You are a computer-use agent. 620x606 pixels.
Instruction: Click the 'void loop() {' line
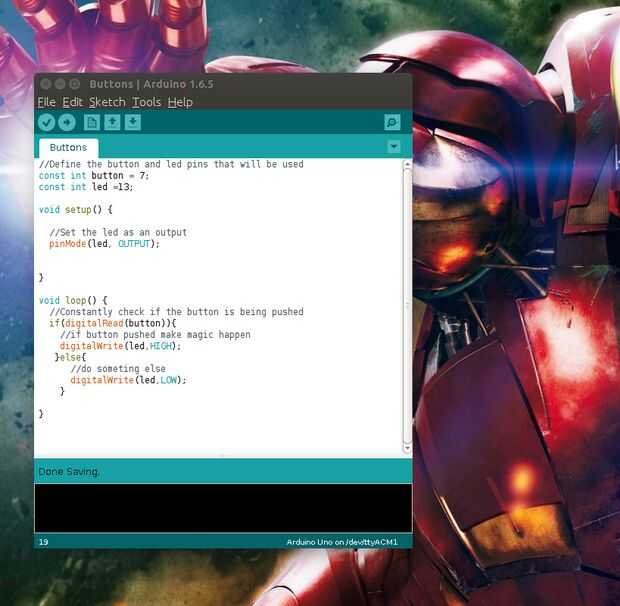(73, 300)
